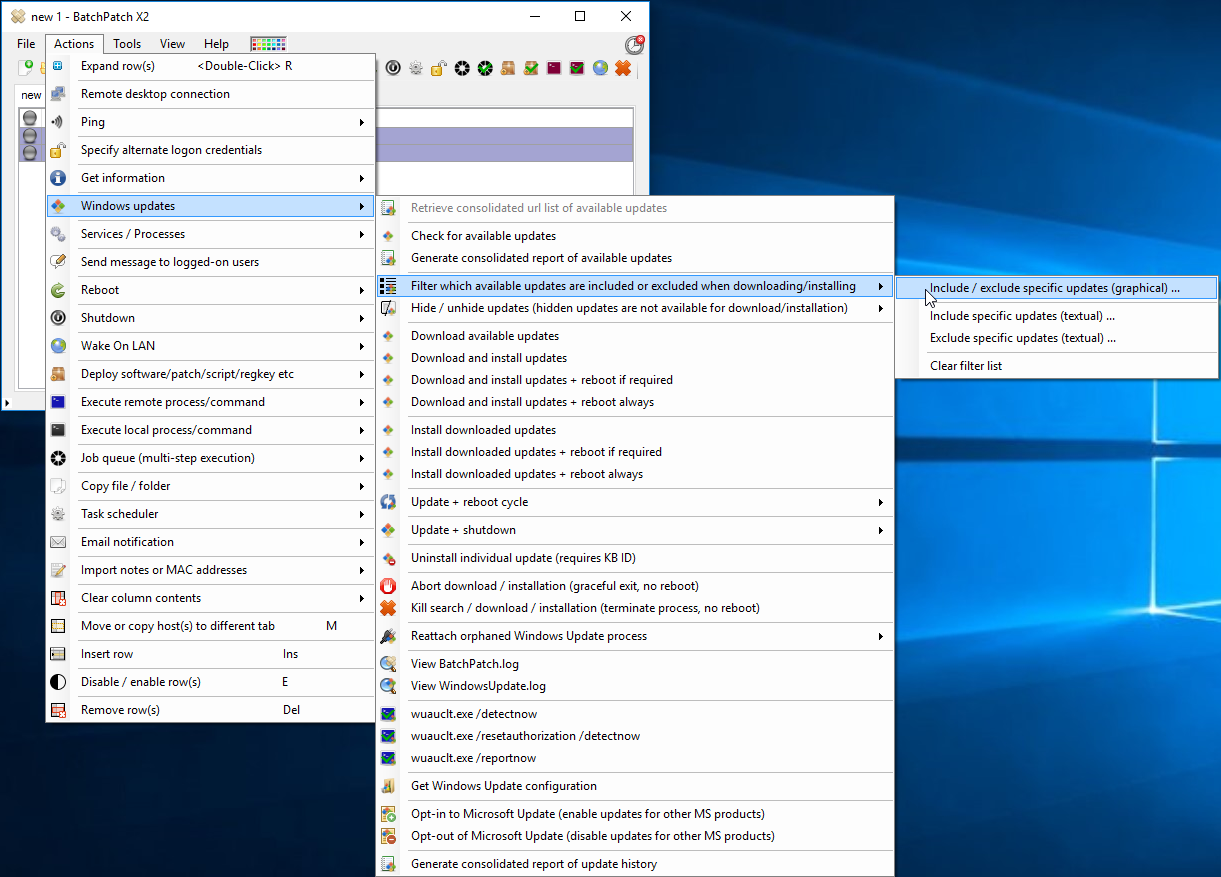Select Include / exclude specific updates (graphical)
Screen dimensions: 1221x877
tap(1056, 288)
